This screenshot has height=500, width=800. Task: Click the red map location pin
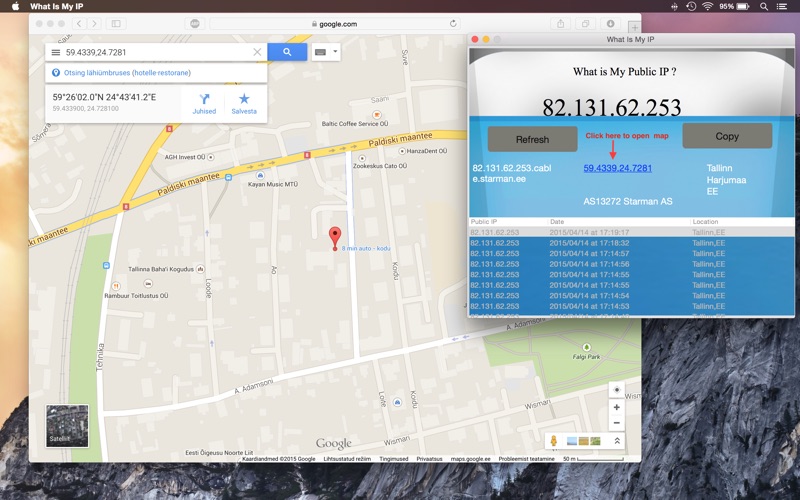(335, 238)
